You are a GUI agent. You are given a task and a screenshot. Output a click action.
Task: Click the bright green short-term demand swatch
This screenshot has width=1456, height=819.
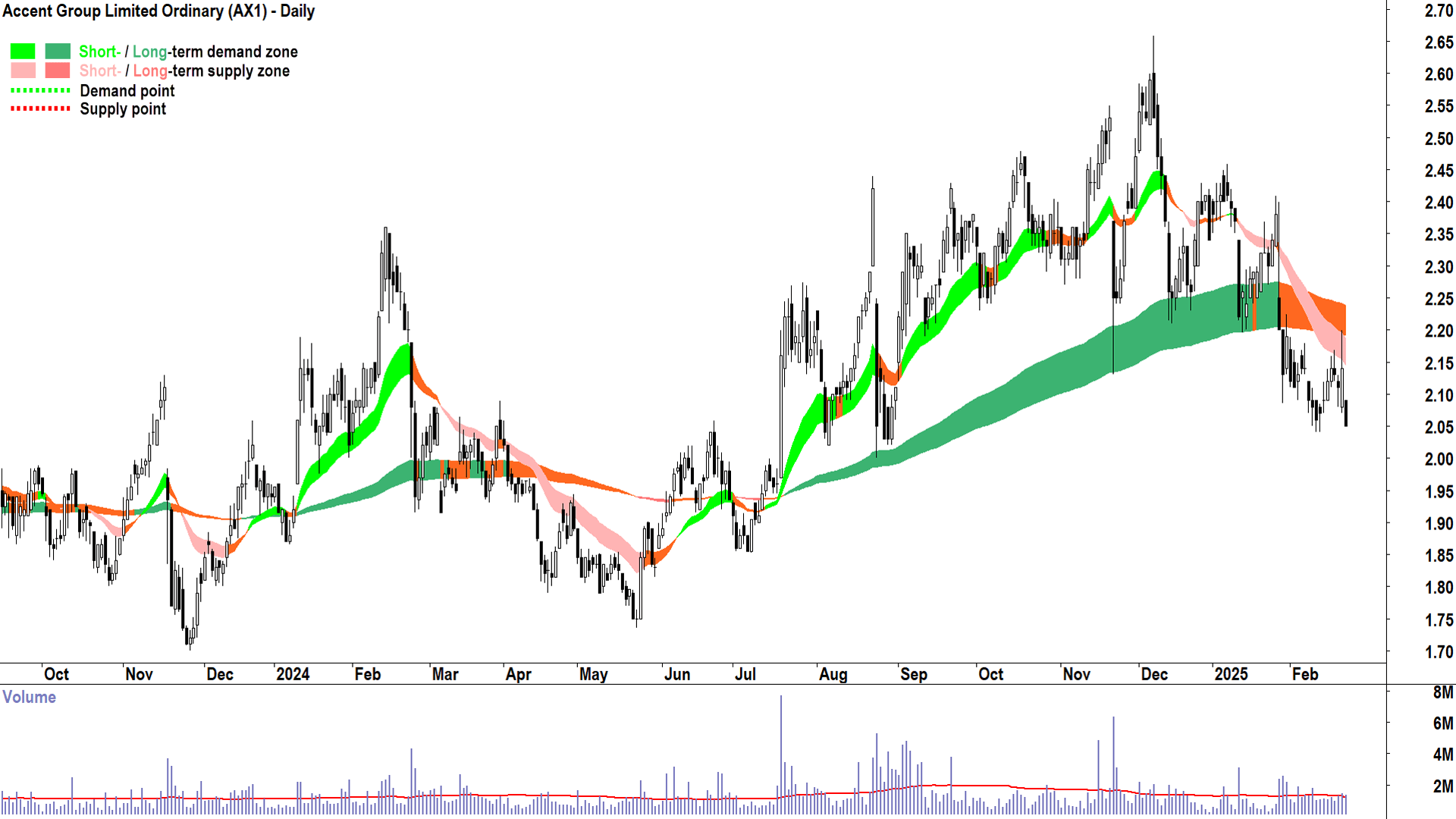(23, 52)
